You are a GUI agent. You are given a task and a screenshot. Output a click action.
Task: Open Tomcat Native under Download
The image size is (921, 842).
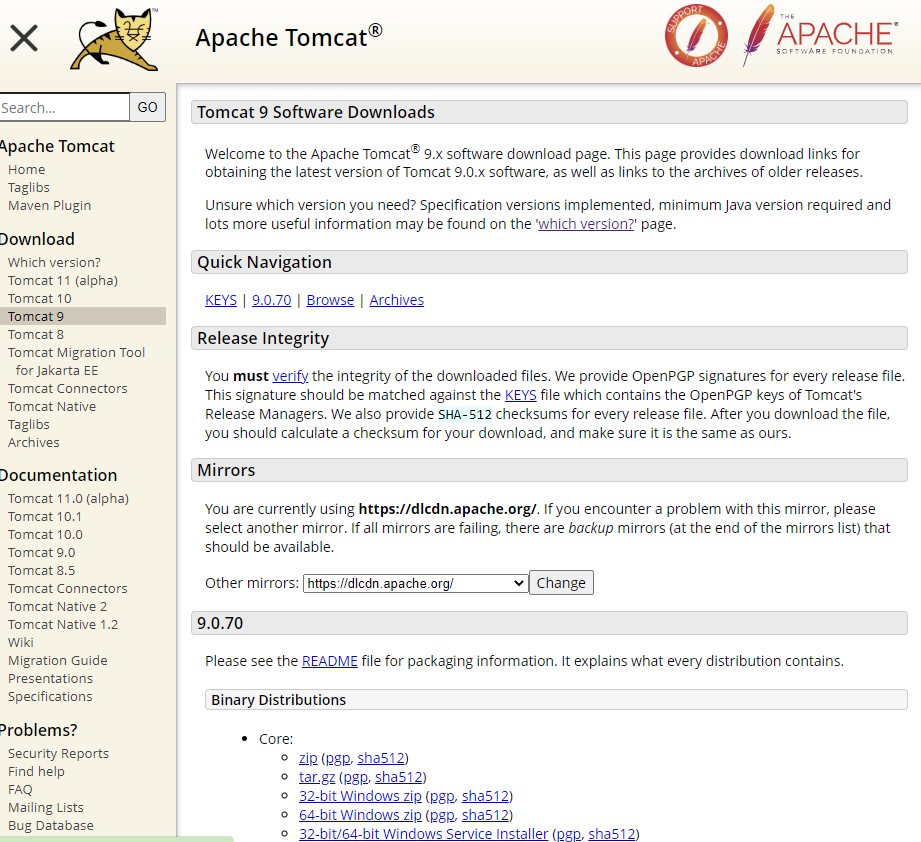(x=52, y=407)
